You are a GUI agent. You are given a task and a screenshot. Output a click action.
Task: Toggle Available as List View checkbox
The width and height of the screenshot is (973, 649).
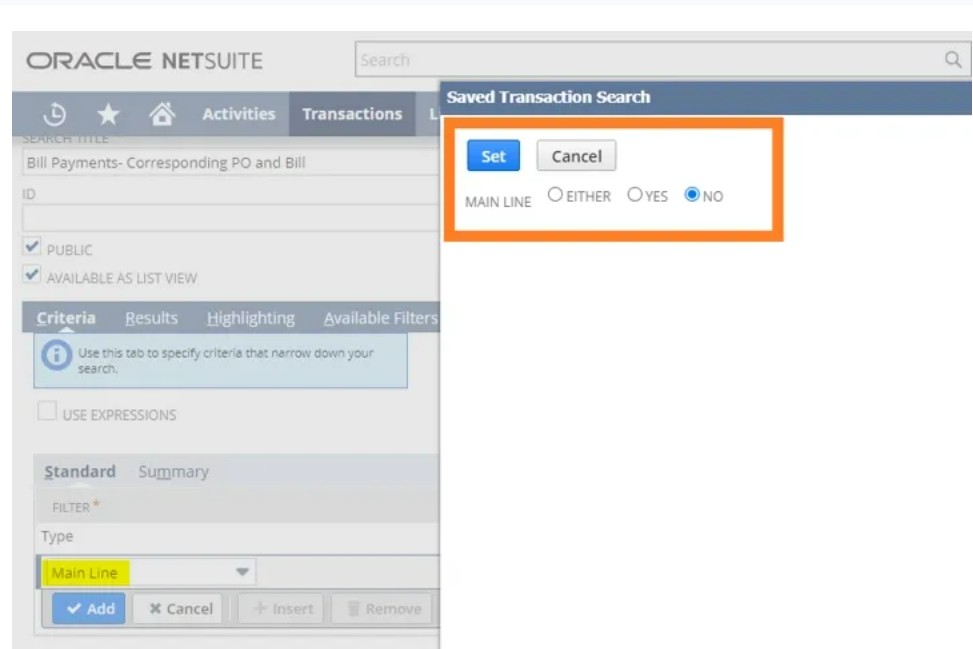(32, 274)
